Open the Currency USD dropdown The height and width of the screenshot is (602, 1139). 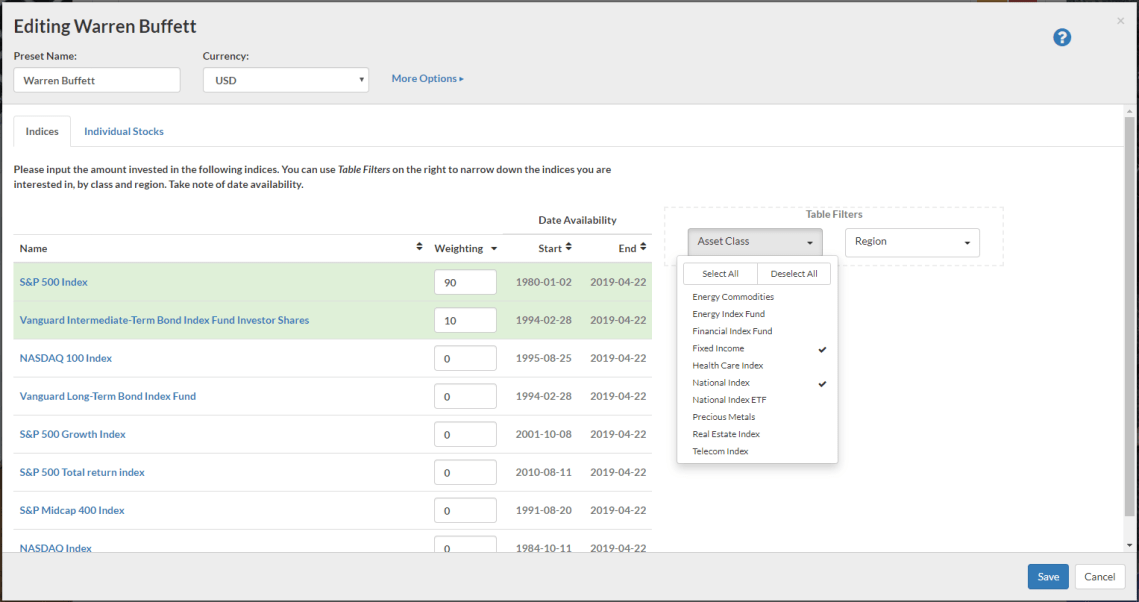click(285, 80)
